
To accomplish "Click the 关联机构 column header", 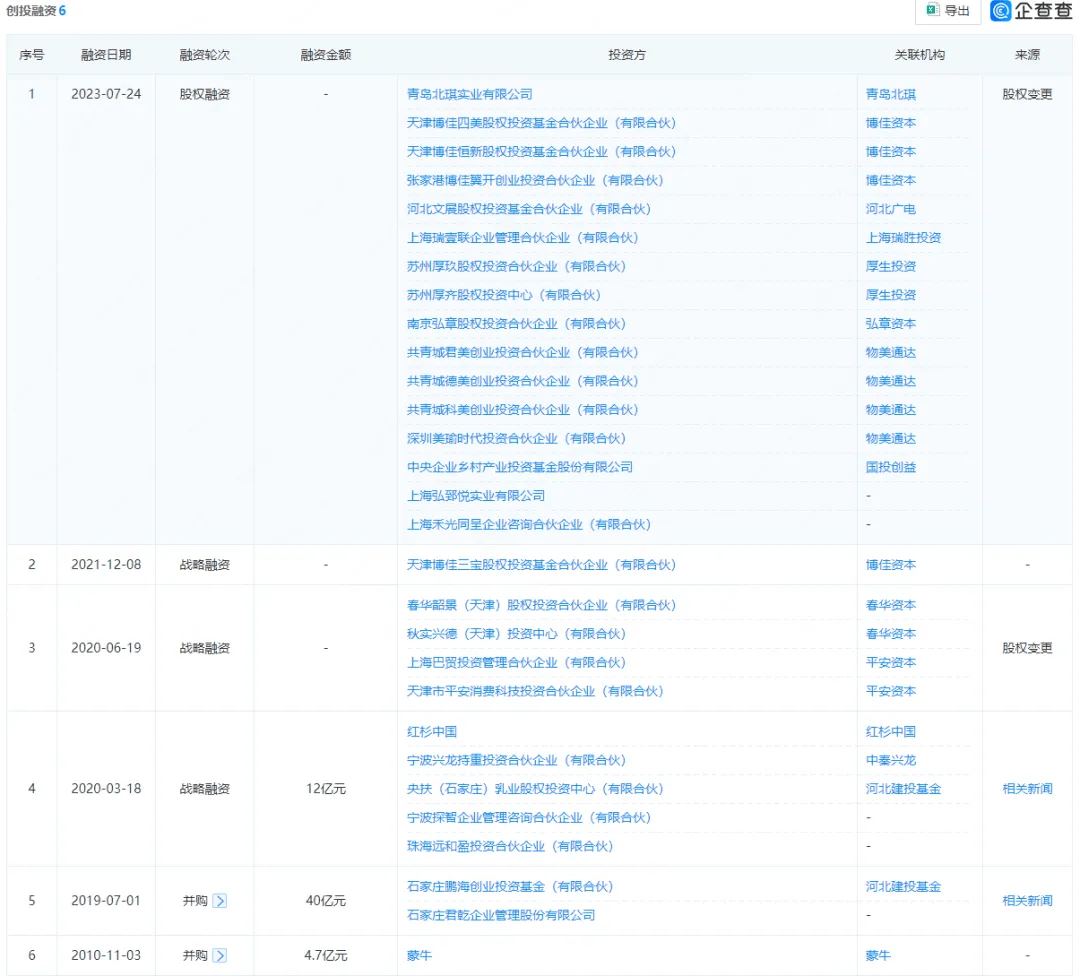I will tap(920, 55).
